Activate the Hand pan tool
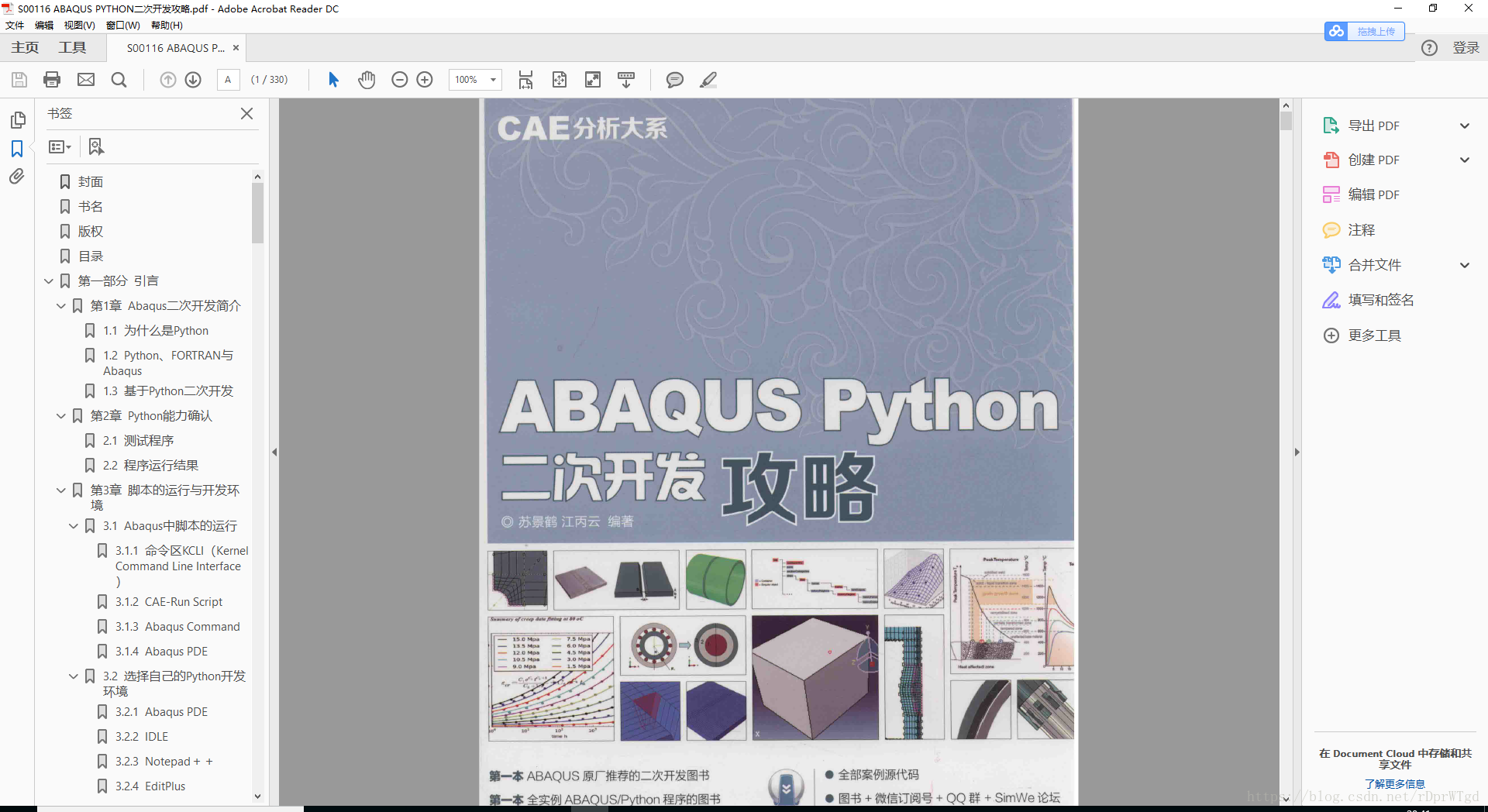 point(367,80)
